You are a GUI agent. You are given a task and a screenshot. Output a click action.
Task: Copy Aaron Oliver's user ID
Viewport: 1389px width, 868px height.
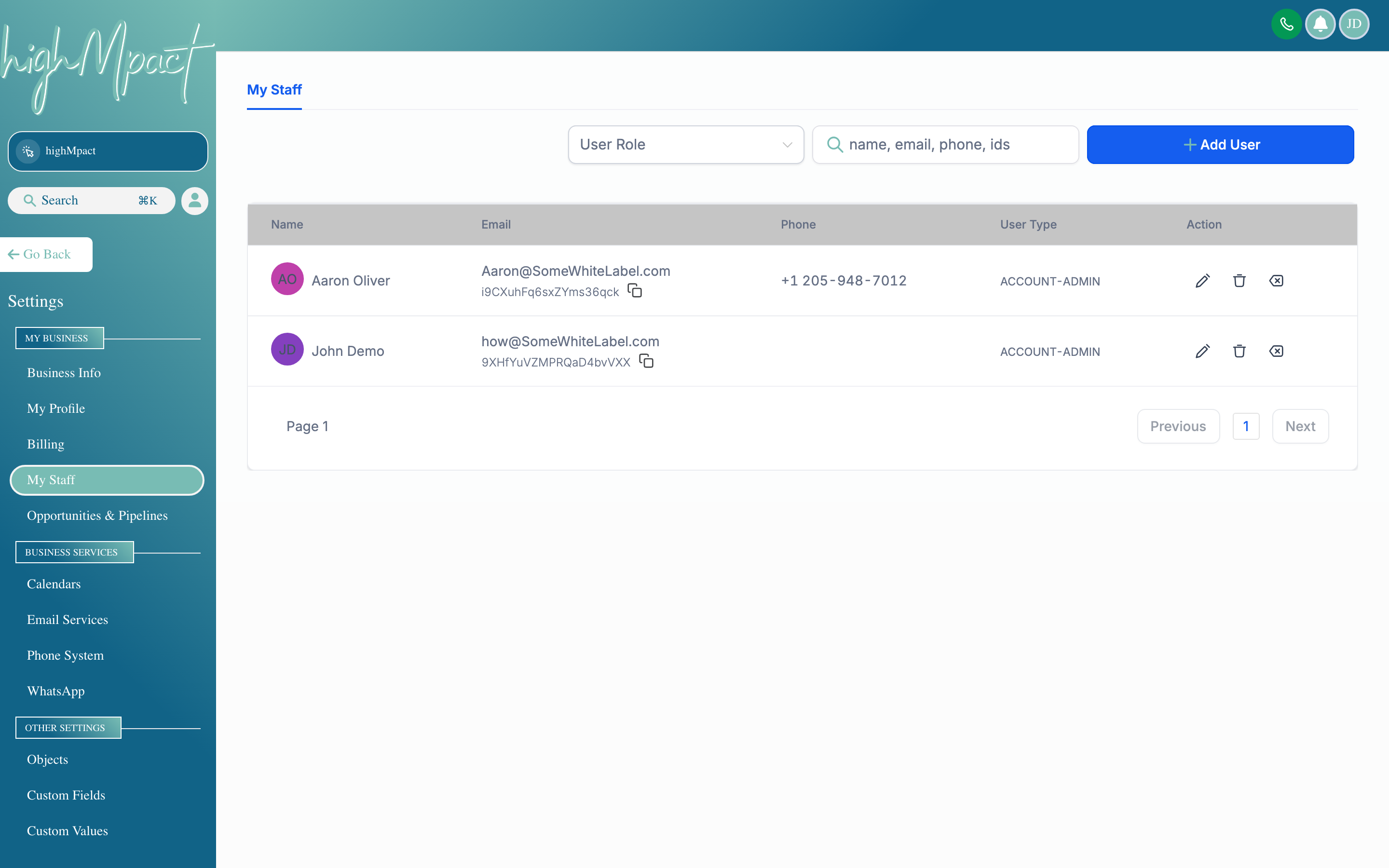click(634, 291)
